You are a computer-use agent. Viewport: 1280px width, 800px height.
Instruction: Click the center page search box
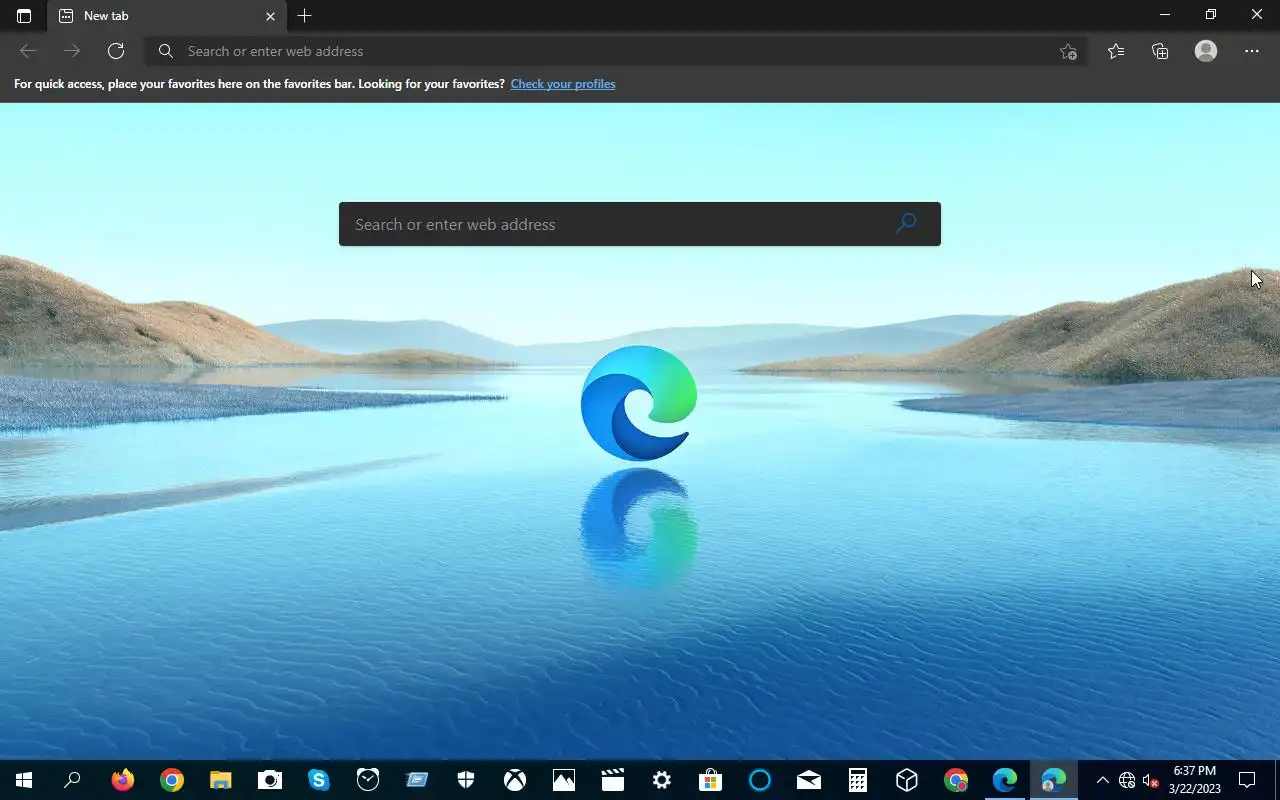[640, 224]
